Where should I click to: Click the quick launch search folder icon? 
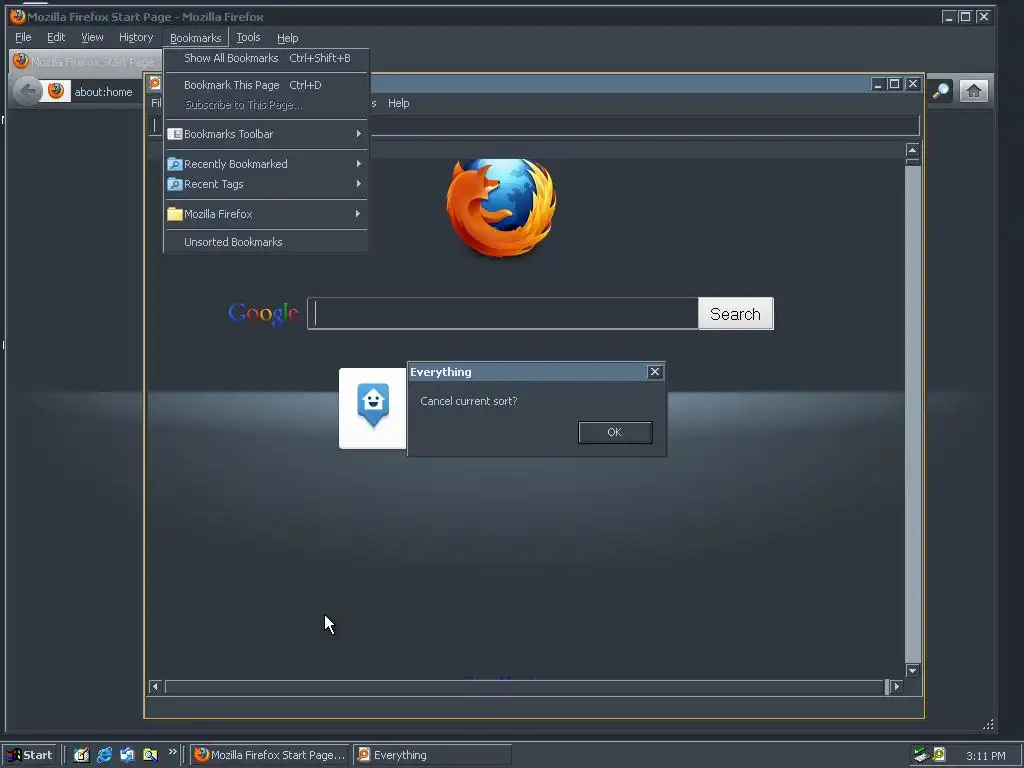[x=150, y=755]
